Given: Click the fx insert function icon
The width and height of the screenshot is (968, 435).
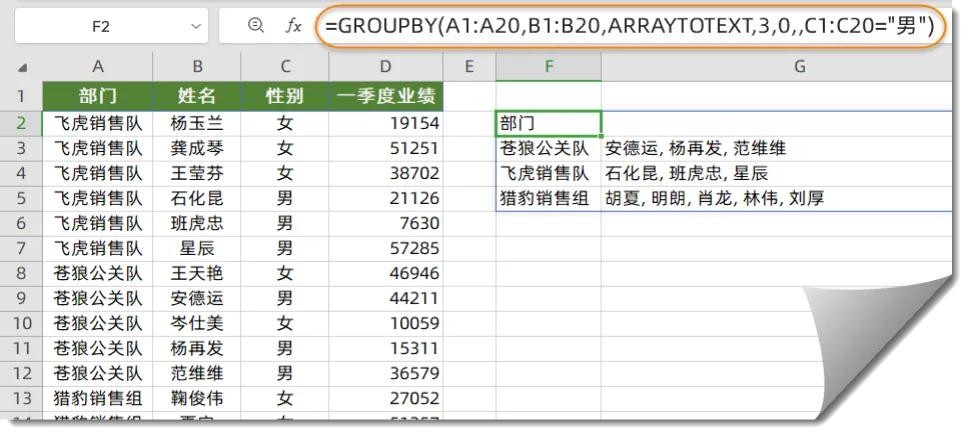Looking at the screenshot, I should (293, 27).
